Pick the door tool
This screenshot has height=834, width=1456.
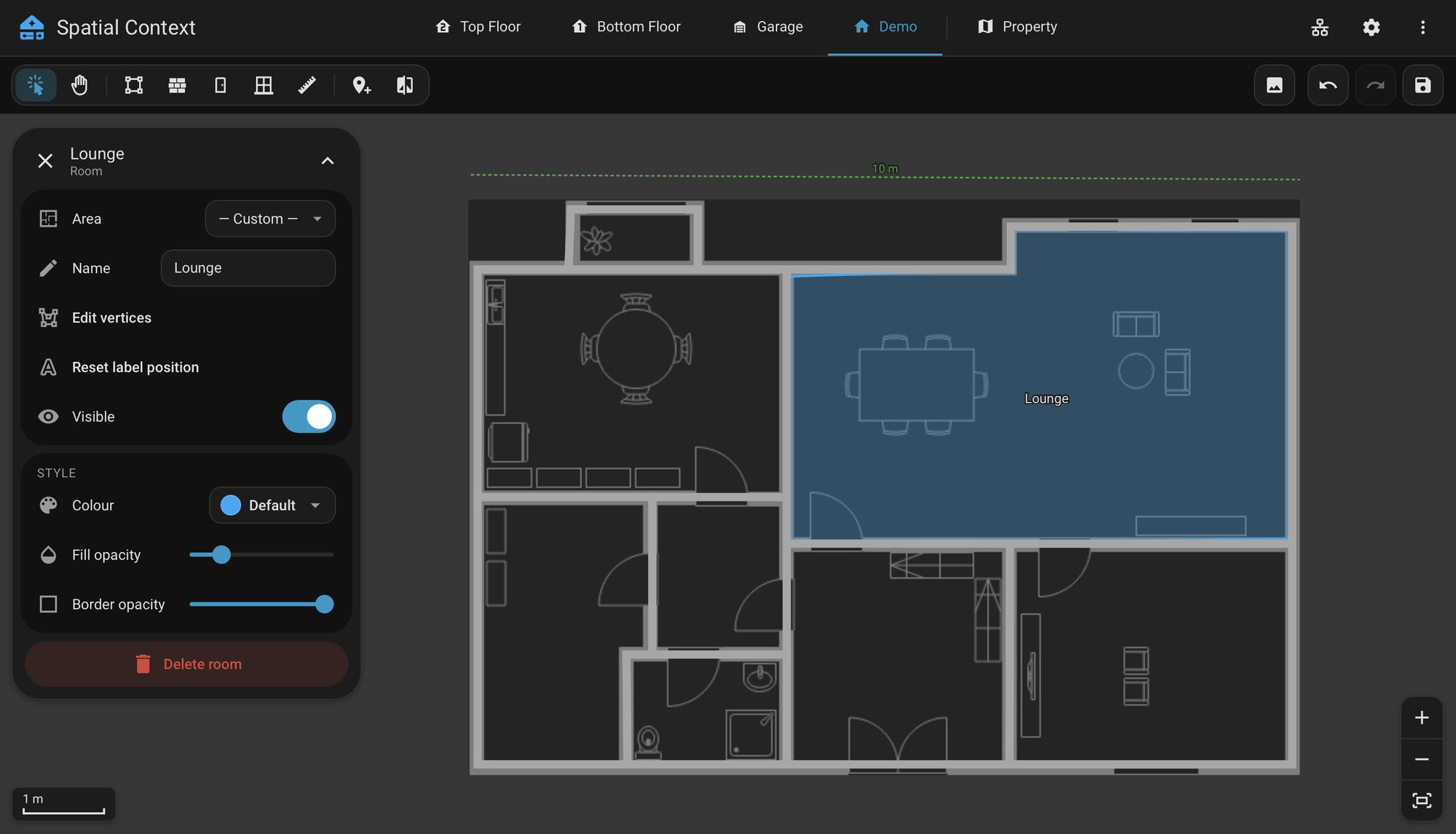click(221, 85)
